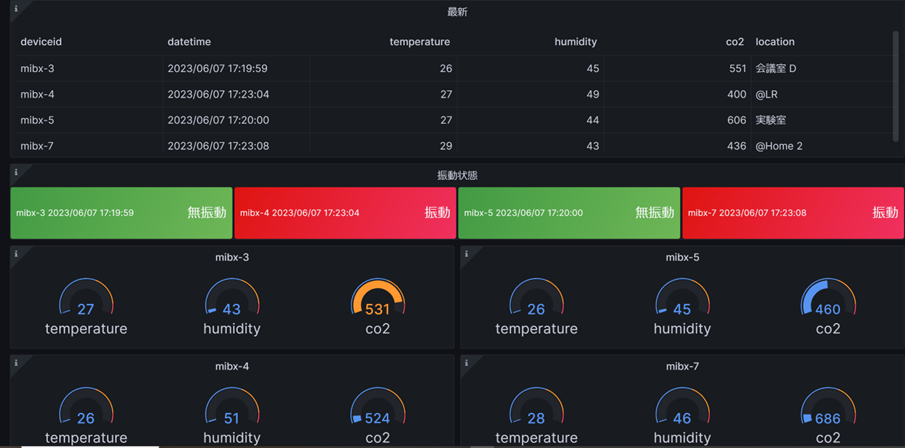The width and height of the screenshot is (905, 448).
Task: Click the info icon on mibx-7 panel
Action: pyautogui.click(x=466, y=363)
